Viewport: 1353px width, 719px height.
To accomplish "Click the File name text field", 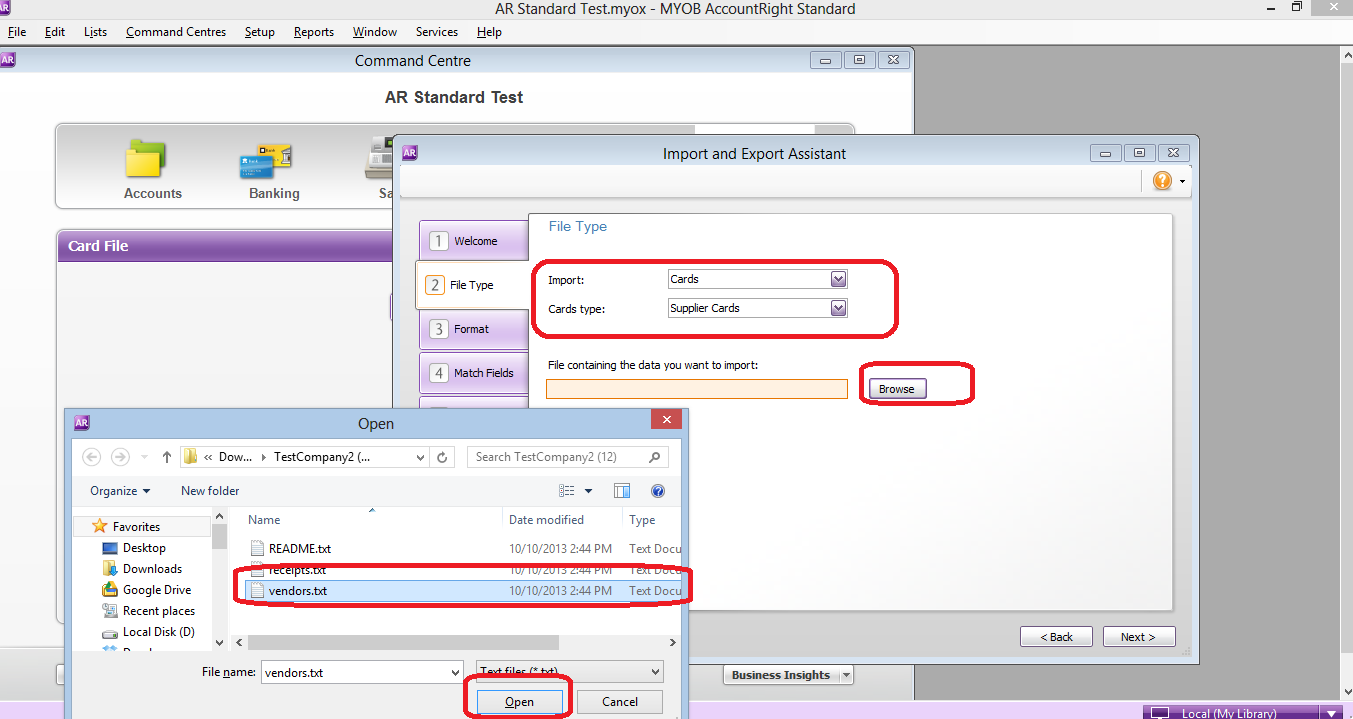I will pos(355,673).
